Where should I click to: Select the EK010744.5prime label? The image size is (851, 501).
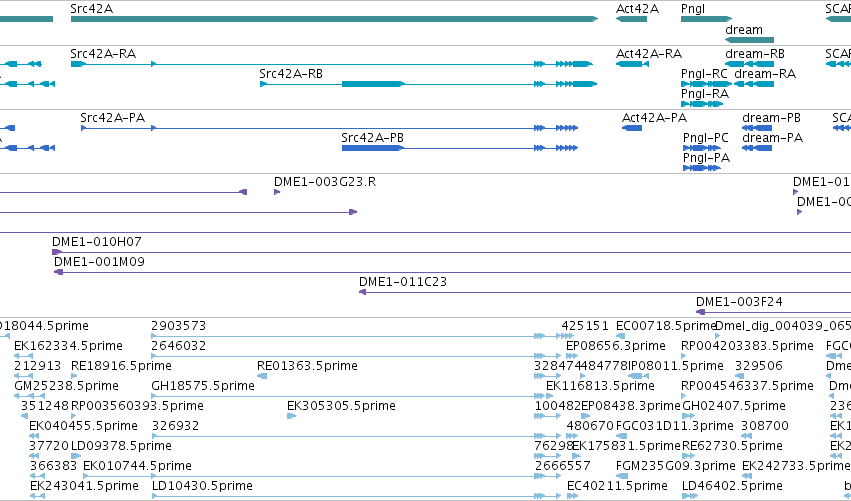tap(137, 466)
